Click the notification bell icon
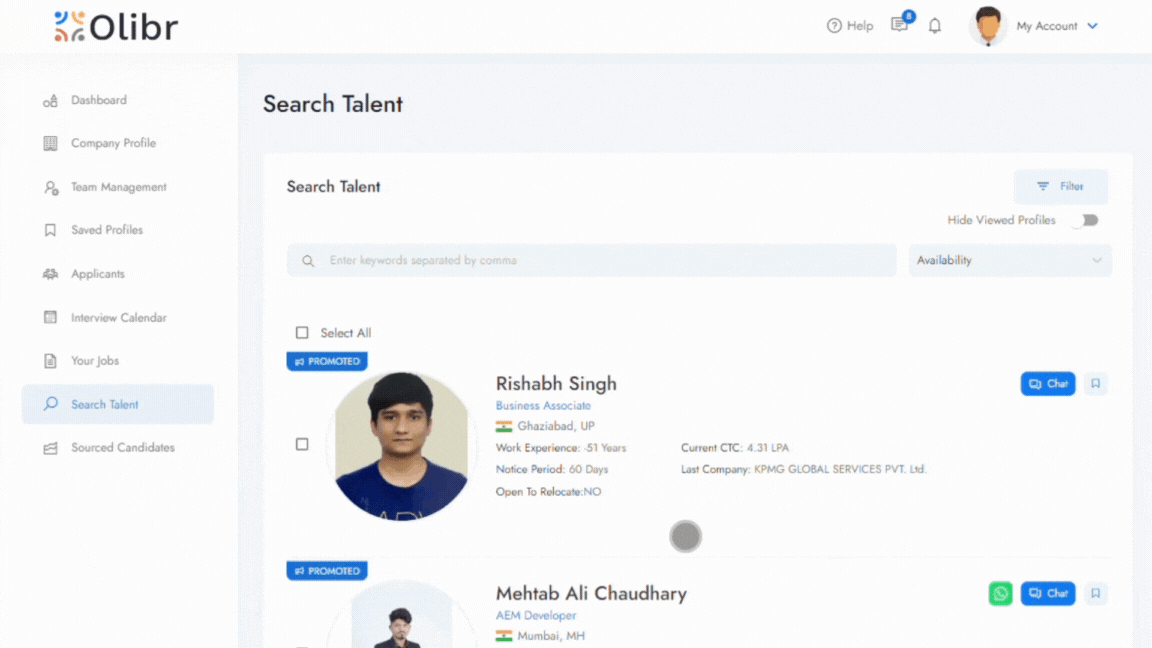The height and width of the screenshot is (648, 1152). [935, 26]
